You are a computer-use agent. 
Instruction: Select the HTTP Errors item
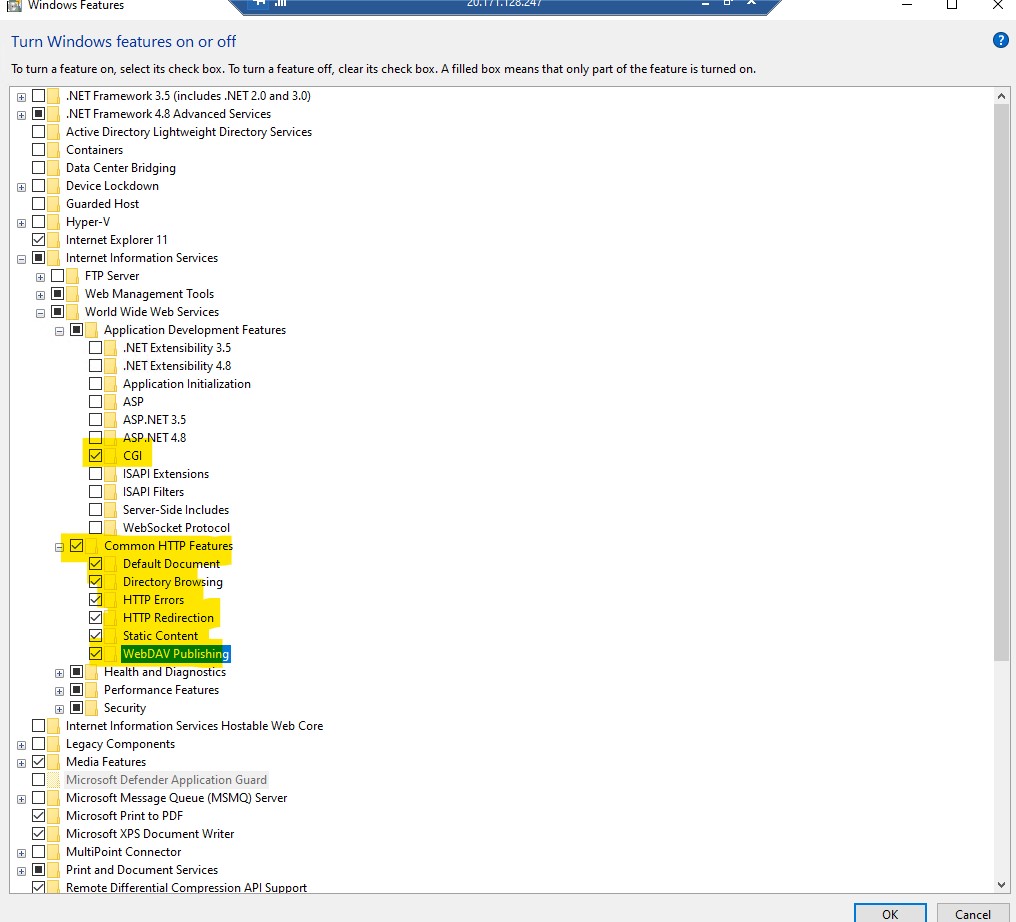coord(154,600)
